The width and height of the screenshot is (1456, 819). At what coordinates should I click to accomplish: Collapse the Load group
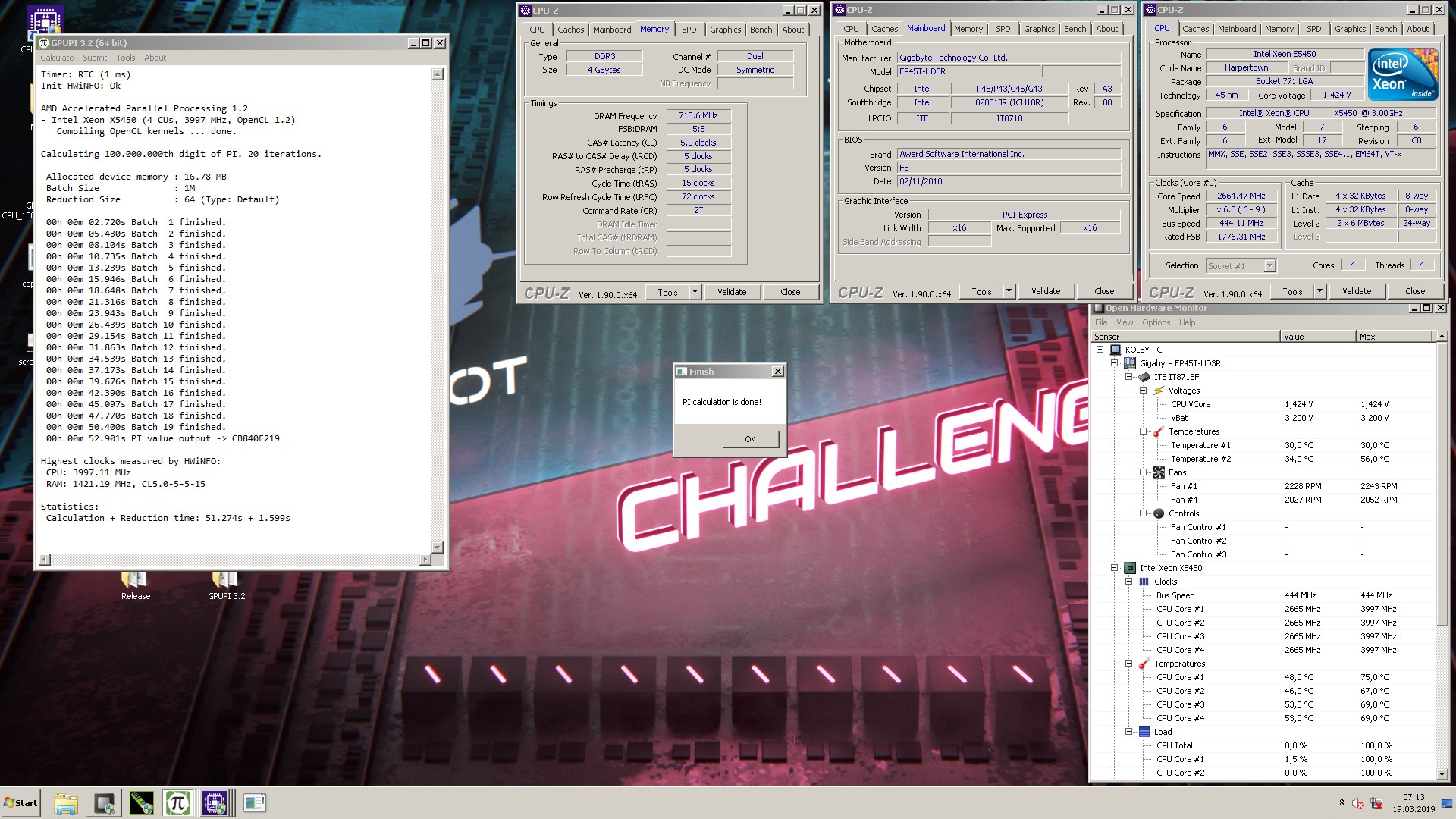[1128, 732]
